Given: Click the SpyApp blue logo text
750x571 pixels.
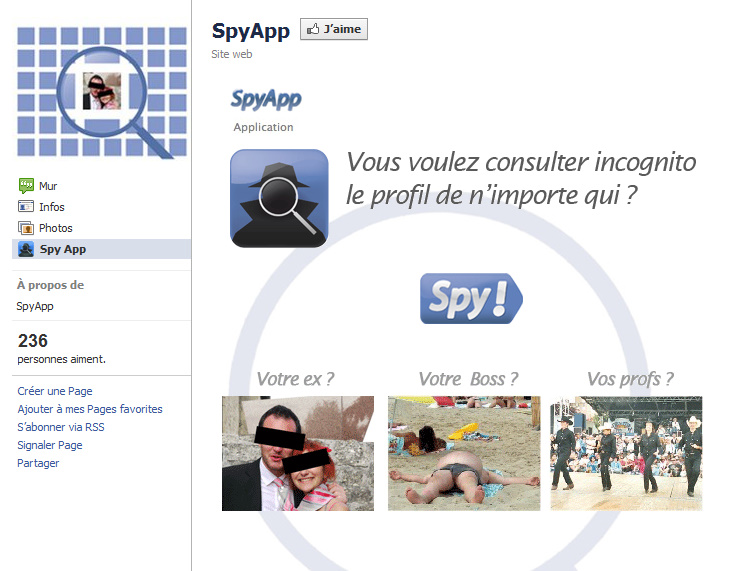Looking at the screenshot, I should 266,99.
